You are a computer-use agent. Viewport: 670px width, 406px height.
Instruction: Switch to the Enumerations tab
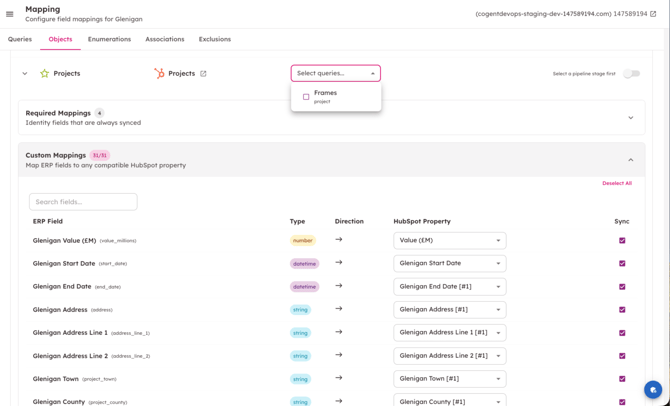coord(109,39)
